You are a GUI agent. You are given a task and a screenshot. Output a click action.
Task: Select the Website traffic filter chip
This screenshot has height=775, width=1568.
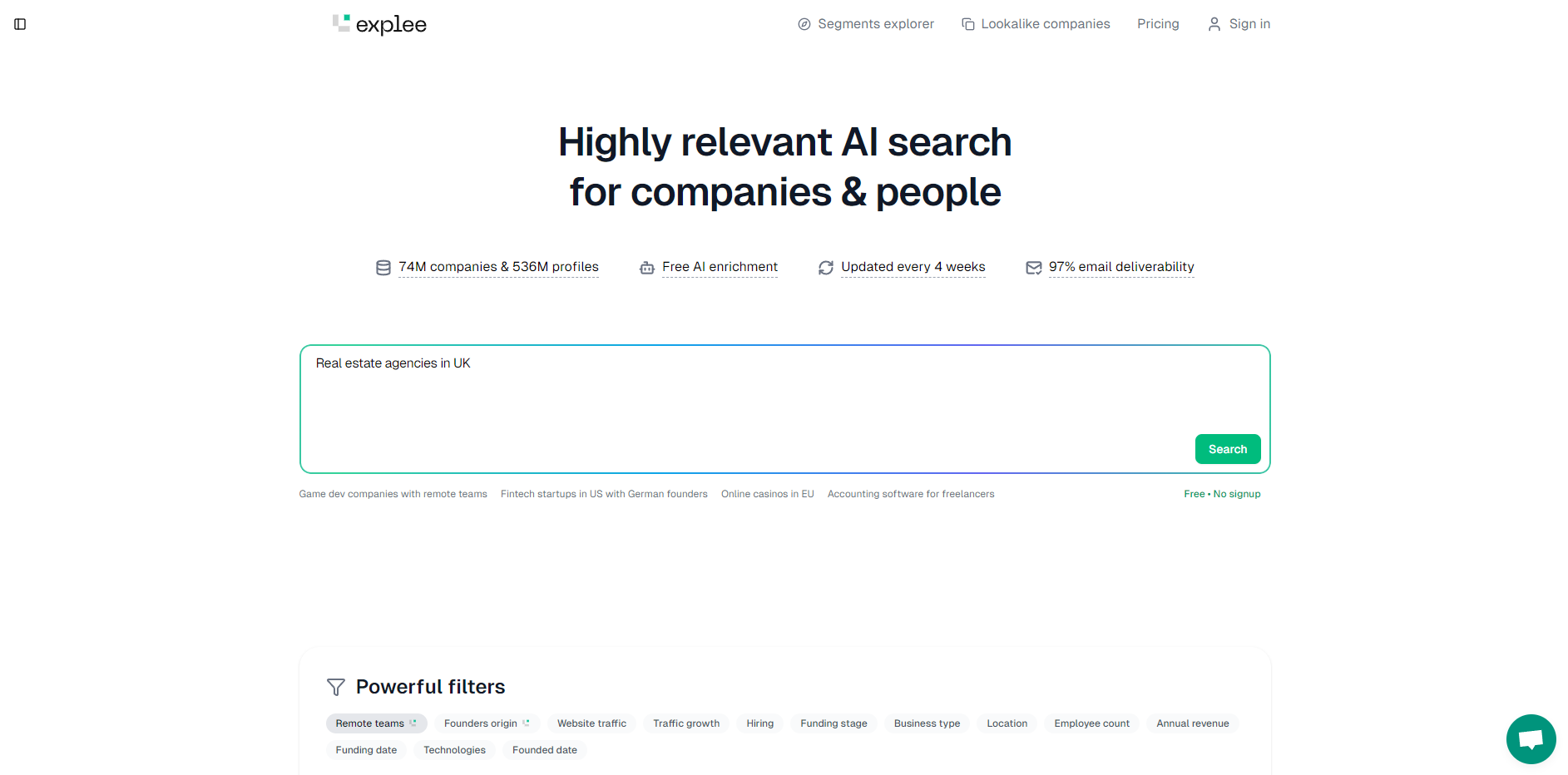point(591,723)
